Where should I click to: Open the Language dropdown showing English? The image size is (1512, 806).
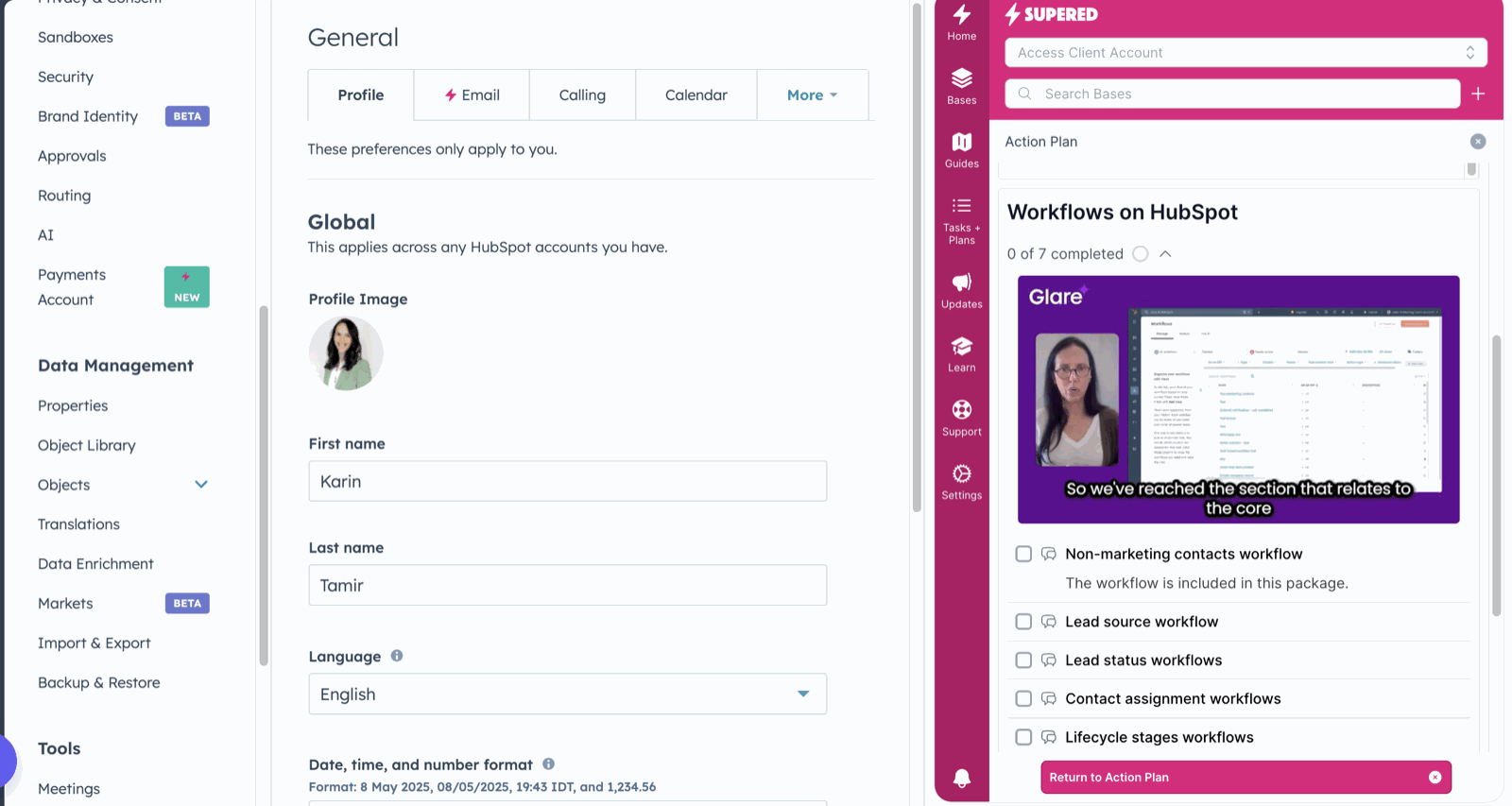tap(567, 694)
